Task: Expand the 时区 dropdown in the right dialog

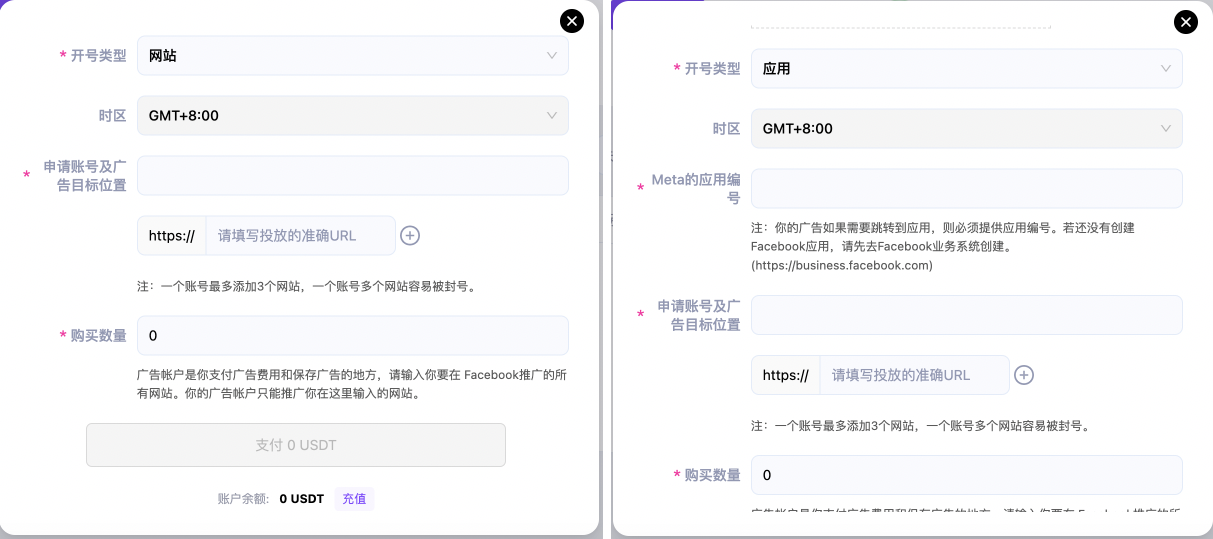Action: (966, 129)
